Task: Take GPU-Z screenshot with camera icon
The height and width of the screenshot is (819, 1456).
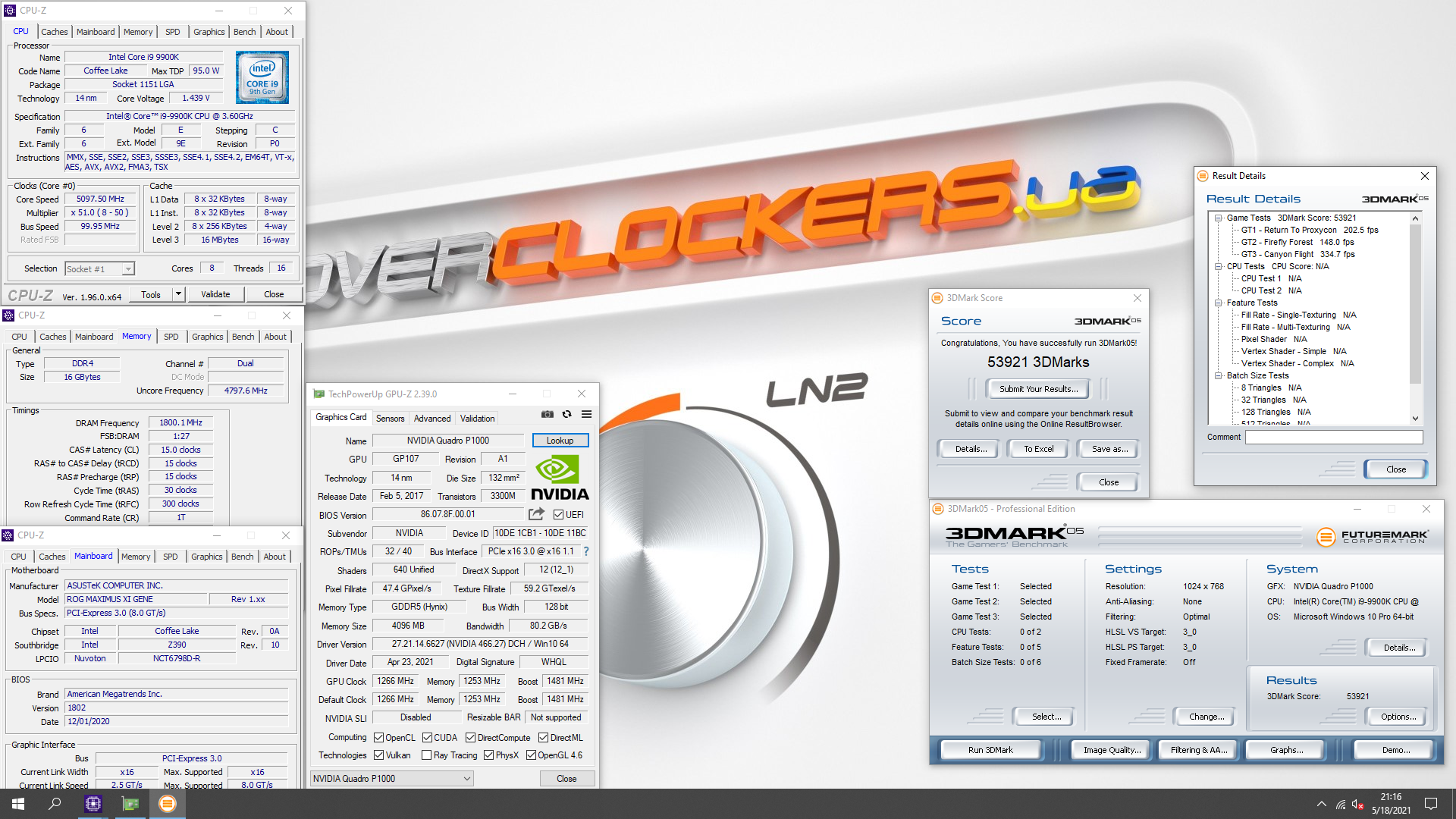Action: click(x=547, y=414)
